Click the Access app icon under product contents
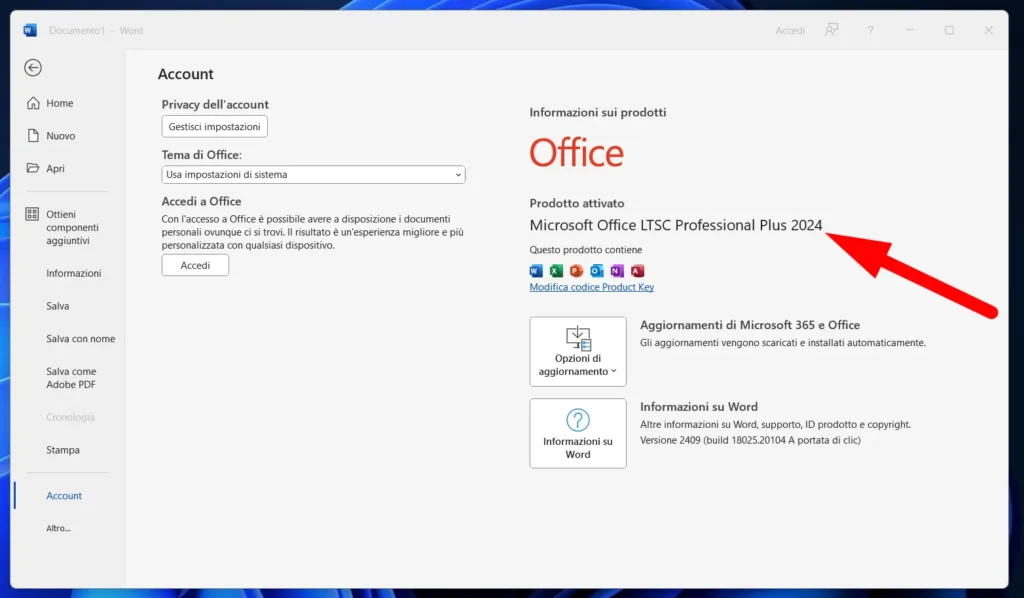Screen dimensions: 1024x598 (637, 270)
